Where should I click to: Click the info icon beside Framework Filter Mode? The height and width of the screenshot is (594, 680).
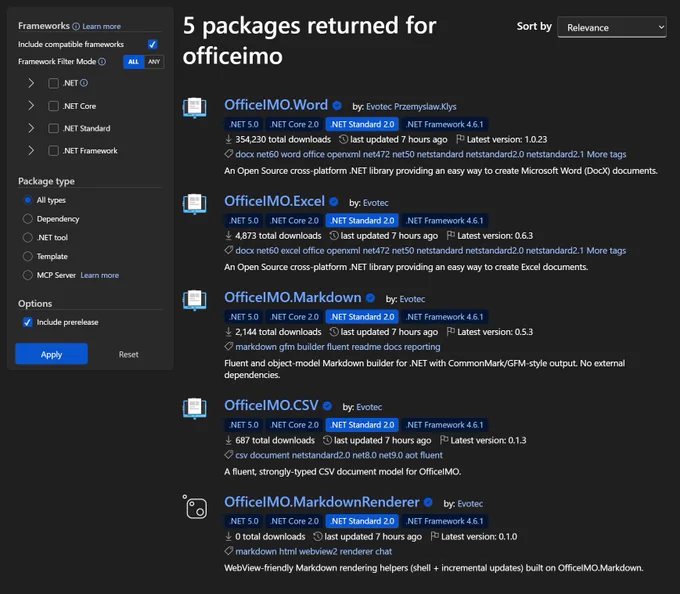coord(102,62)
